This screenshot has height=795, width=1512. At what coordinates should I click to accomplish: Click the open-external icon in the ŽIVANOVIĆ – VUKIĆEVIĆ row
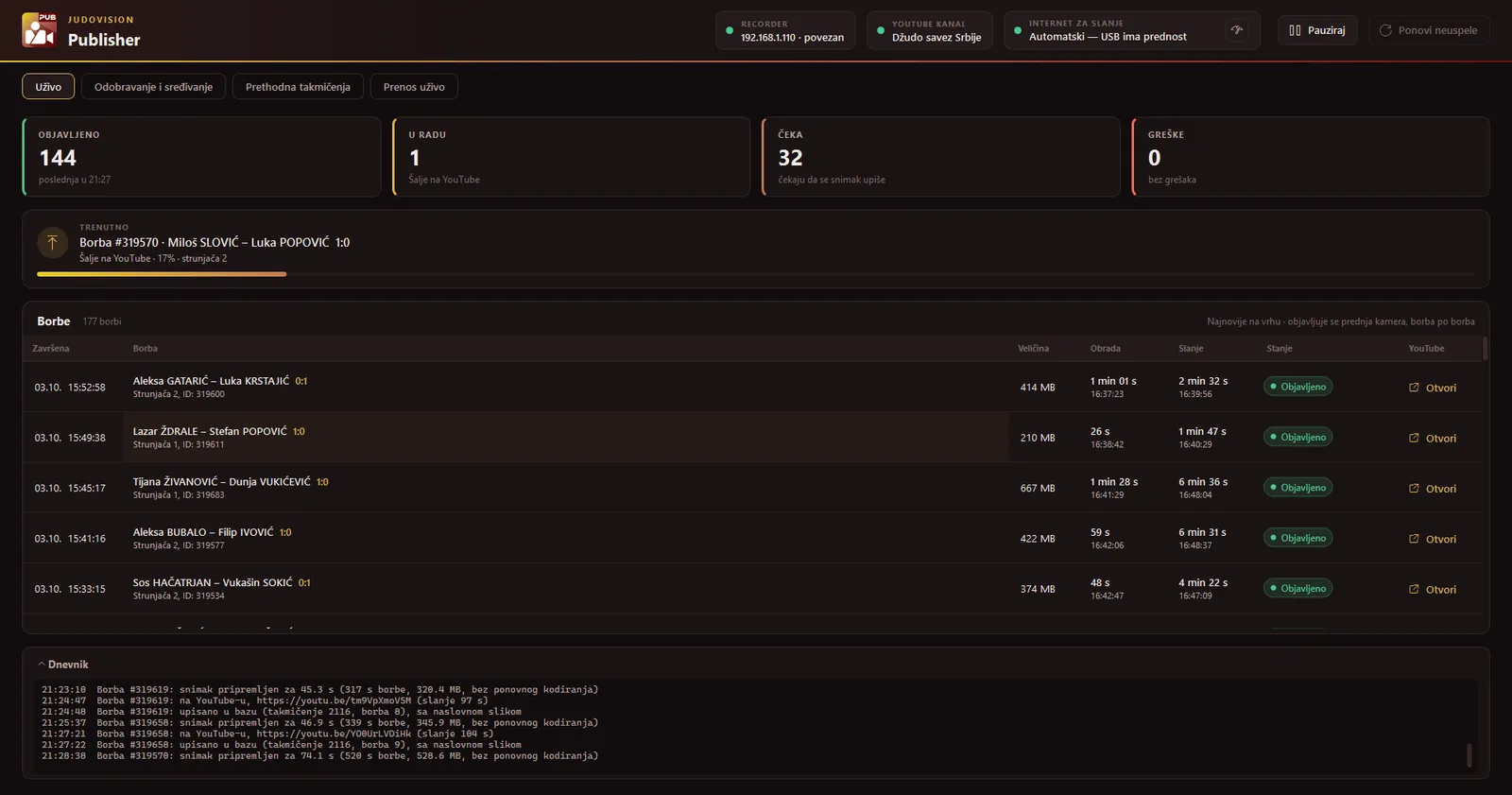1414,489
